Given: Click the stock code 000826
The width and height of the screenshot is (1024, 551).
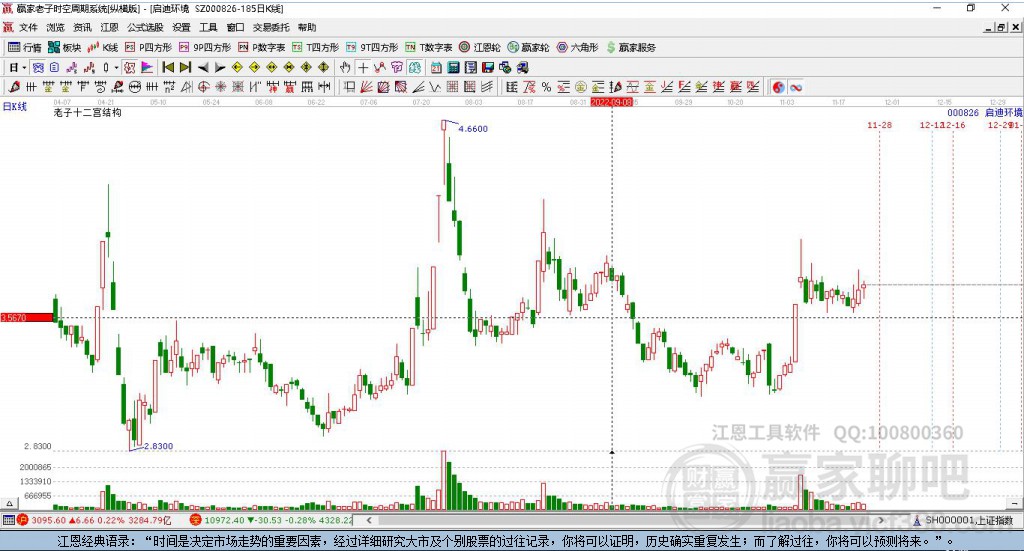Looking at the screenshot, I should [x=963, y=112].
